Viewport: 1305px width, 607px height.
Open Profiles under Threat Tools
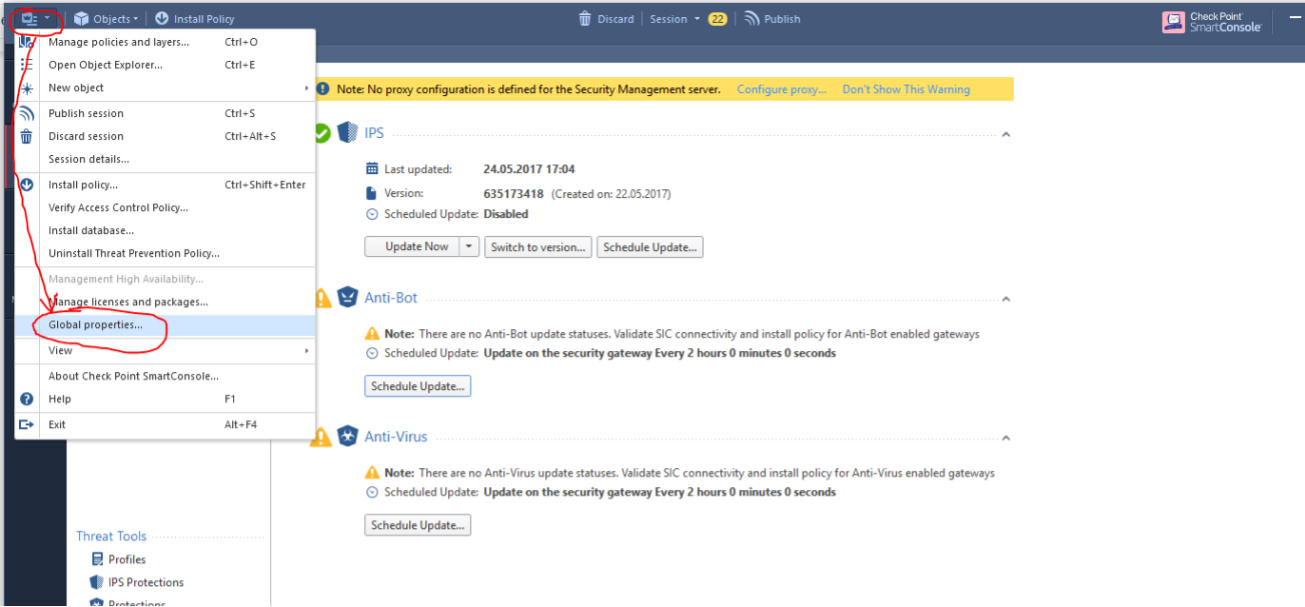[127, 559]
